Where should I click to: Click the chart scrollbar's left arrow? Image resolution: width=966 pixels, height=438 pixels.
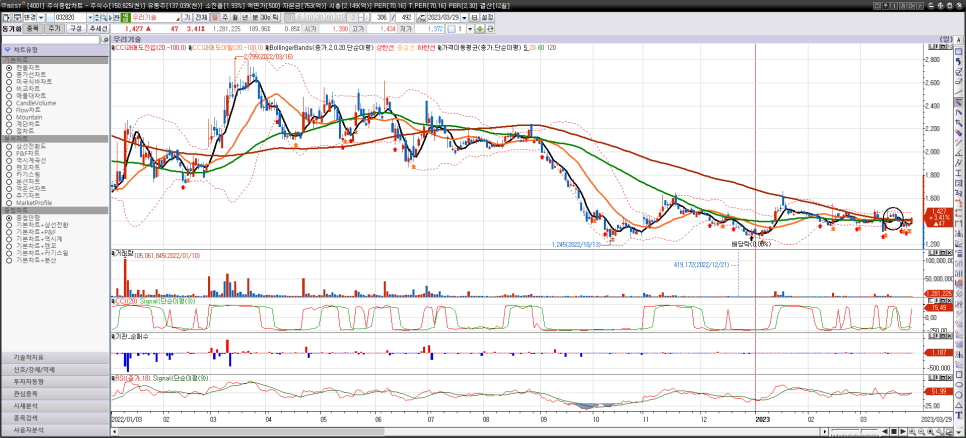tap(115, 431)
